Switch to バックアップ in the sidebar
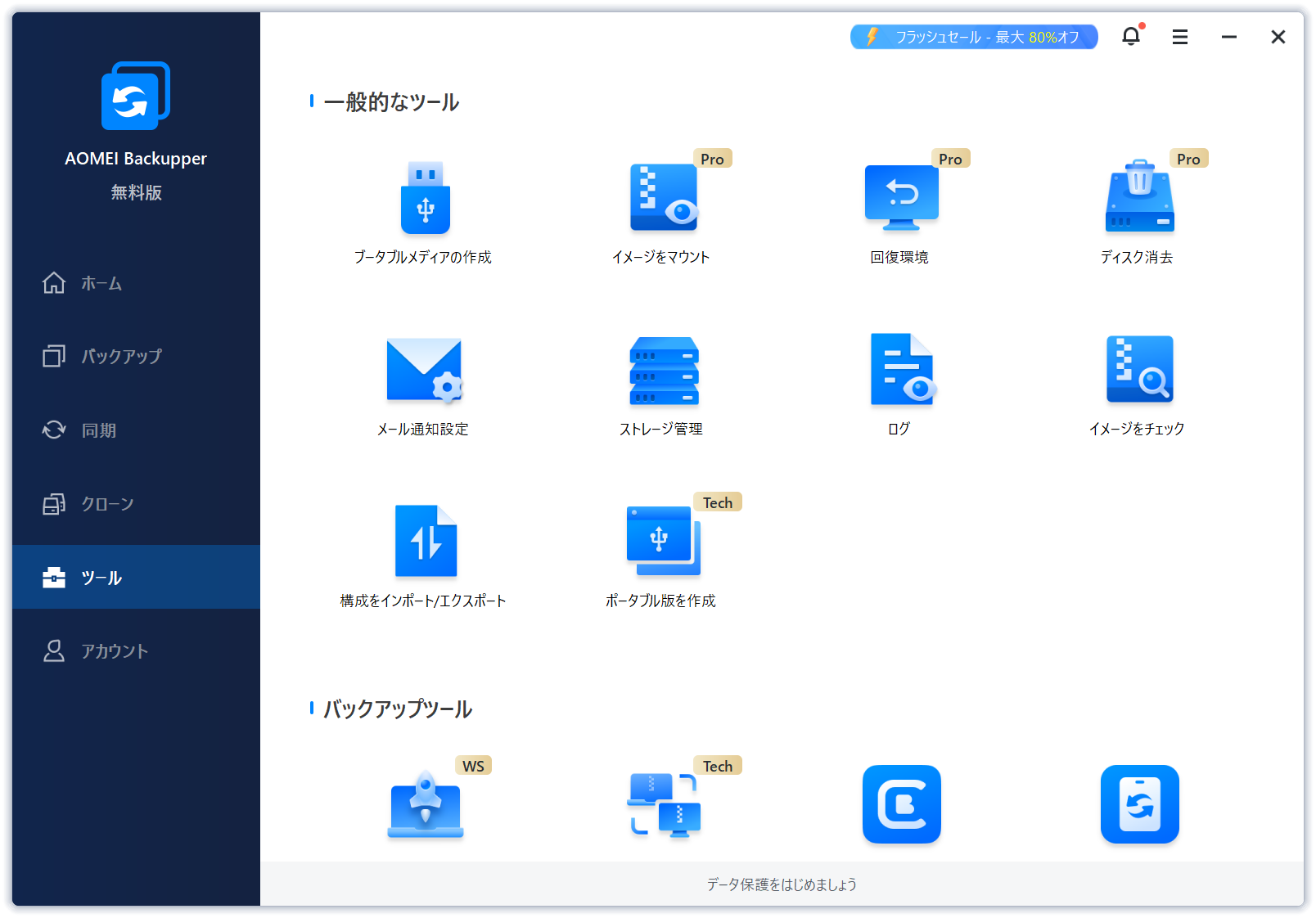The width and height of the screenshot is (1316, 918). click(123, 356)
